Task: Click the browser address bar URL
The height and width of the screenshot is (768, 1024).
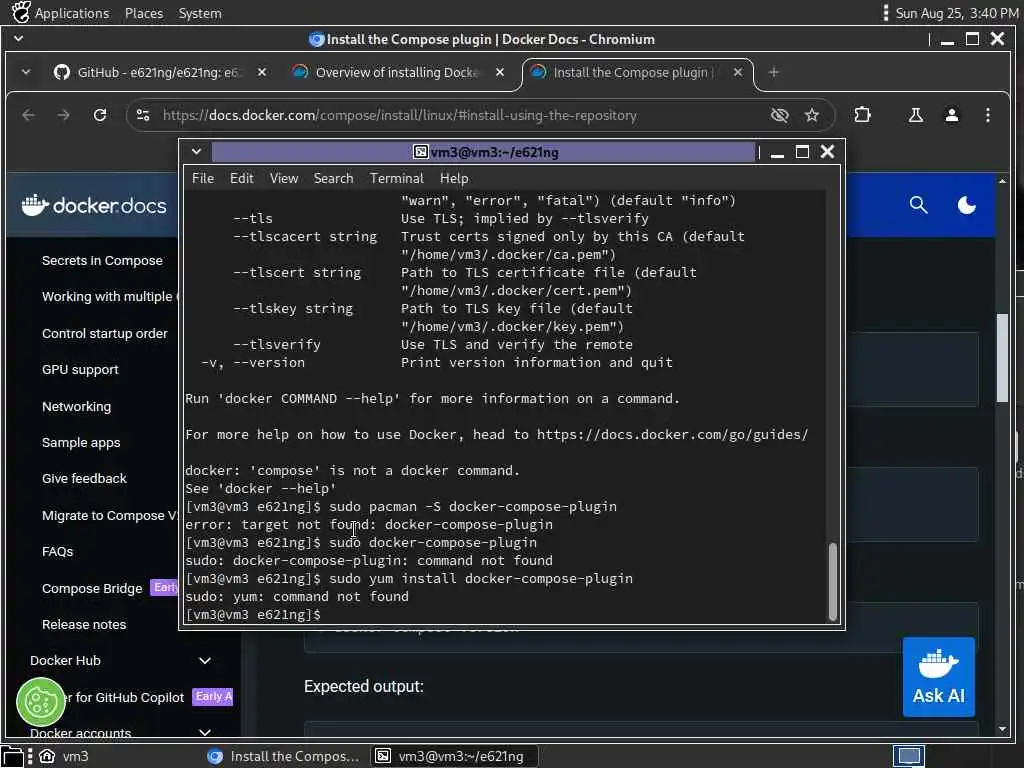Action: [x=400, y=116]
